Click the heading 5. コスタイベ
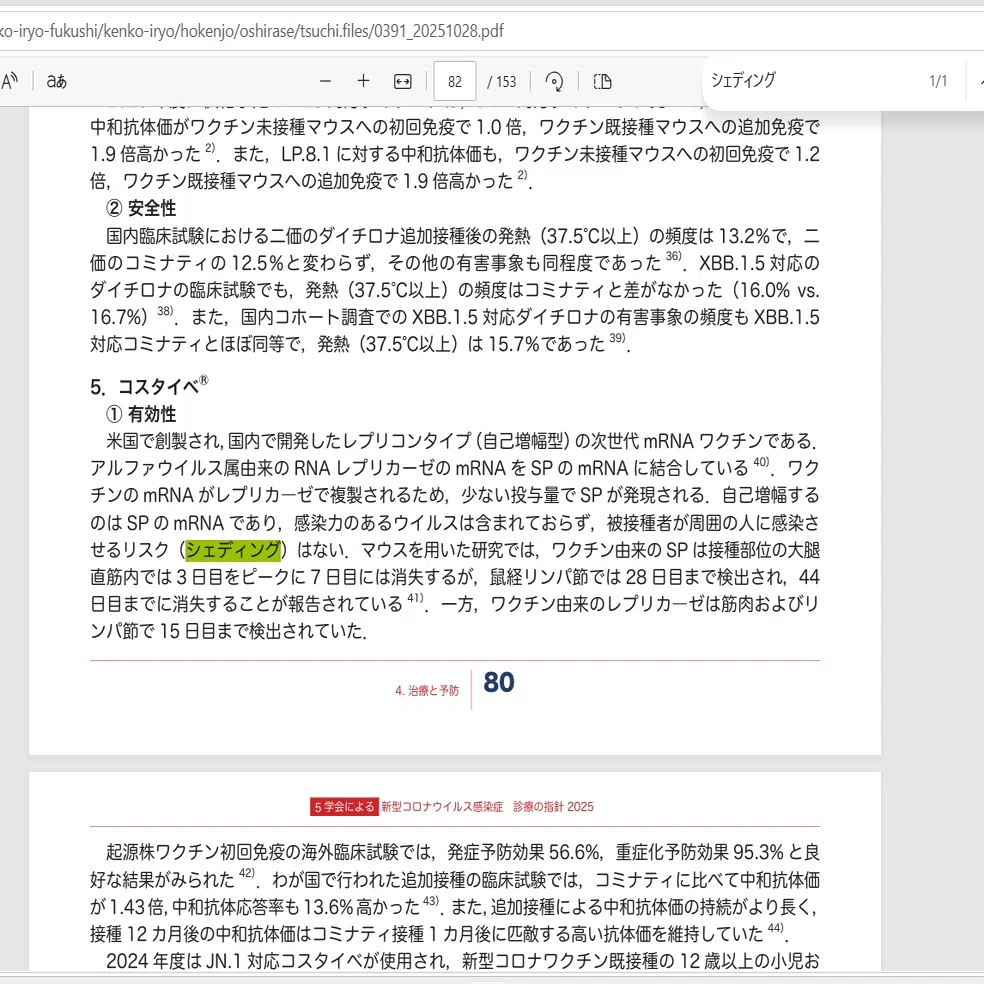The height and width of the screenshot is (984, 984). (149, 385)
